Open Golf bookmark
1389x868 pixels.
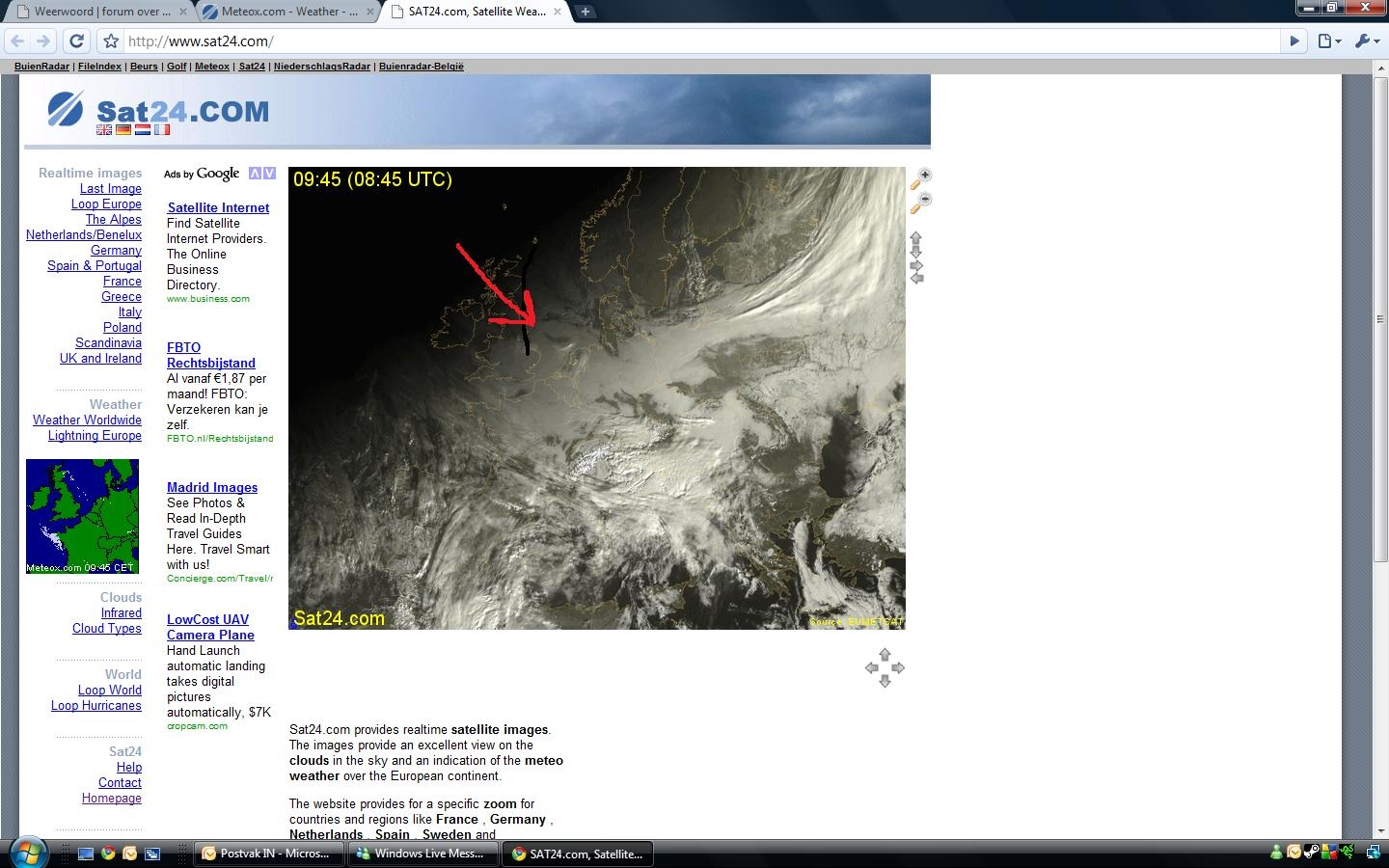177,67
